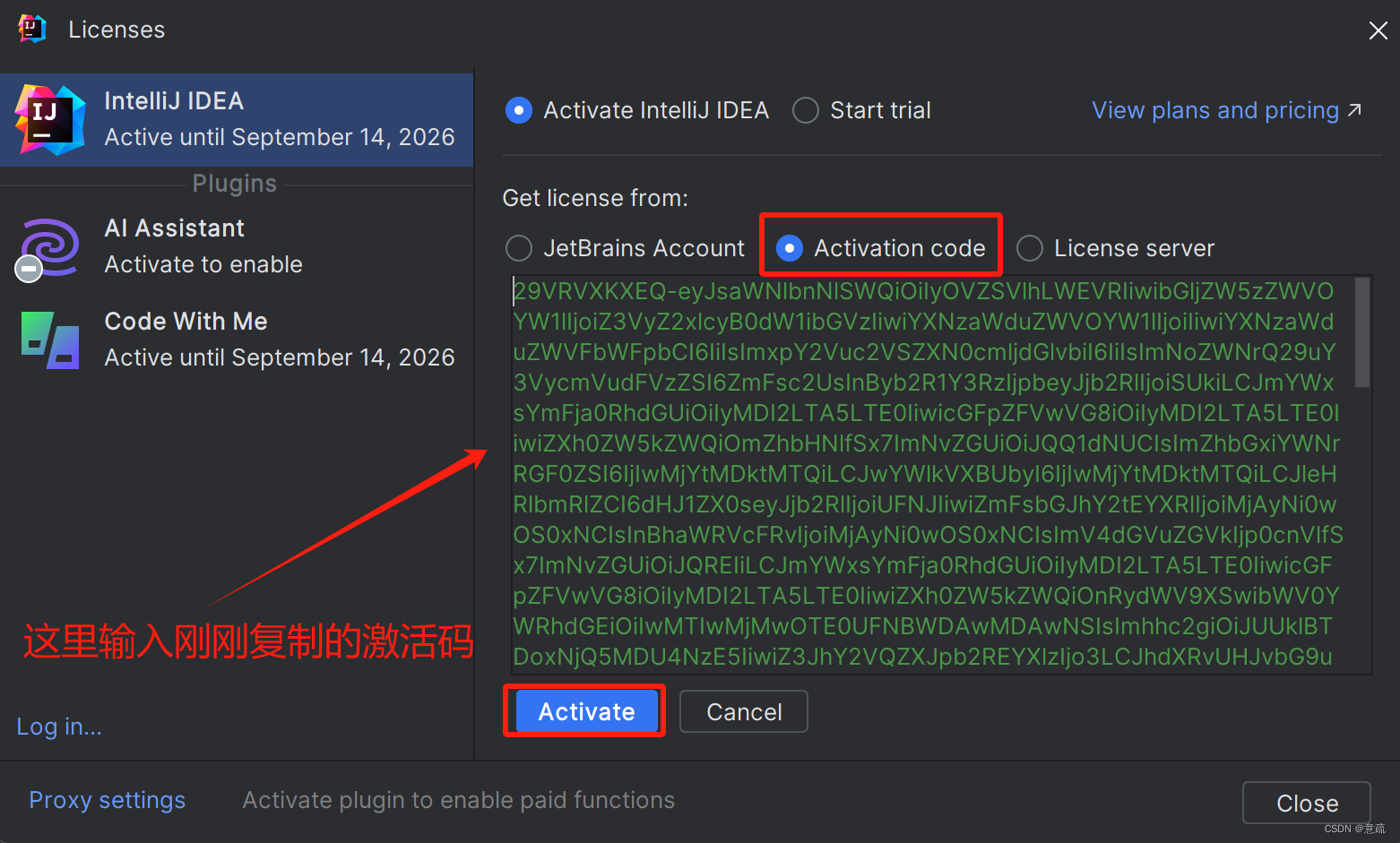The image size is (1400, 843).
Task: Select the AI Assistant plugin entry
Action: coord(237,246)
